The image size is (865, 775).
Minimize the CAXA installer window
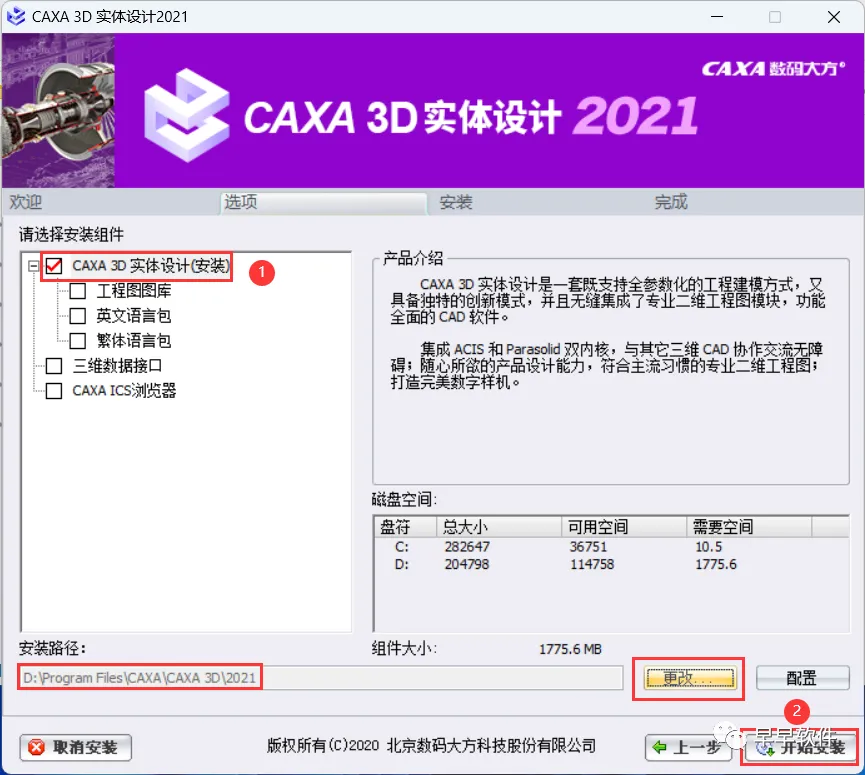[717, 17]
